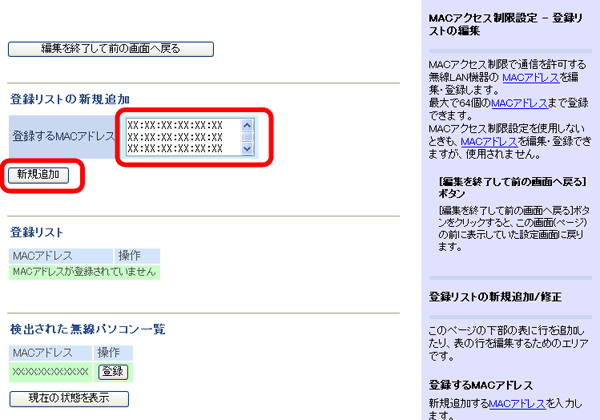Click the 登録 button for the detected wireless PC
This screenshot has height=420, width=600.
point(113,371)
